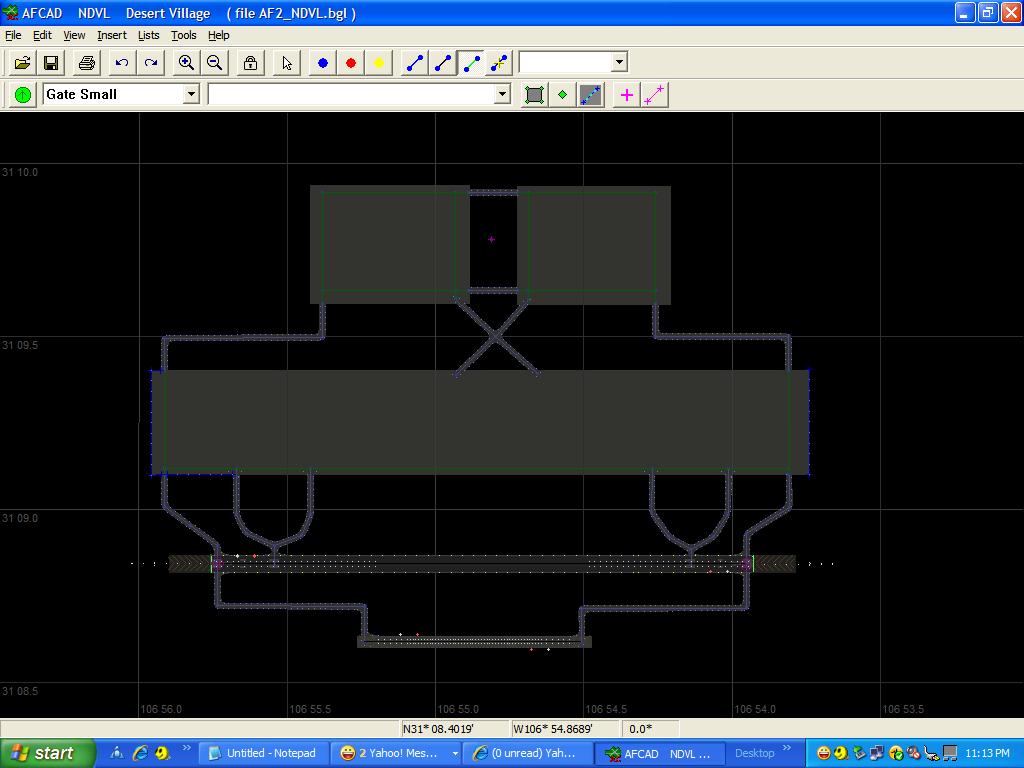The height and width of the screenshot is (768, 1024).
Task: Open the Lists menu
Action: tap(148, 35)
